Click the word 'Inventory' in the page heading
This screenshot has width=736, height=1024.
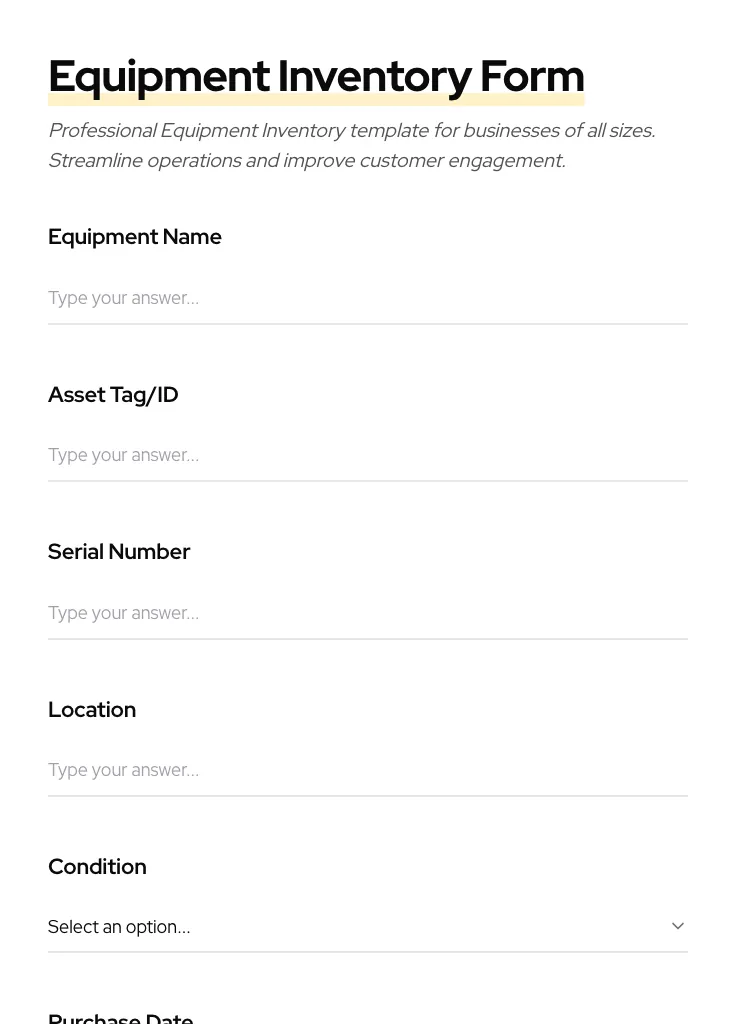pos(374,76)
